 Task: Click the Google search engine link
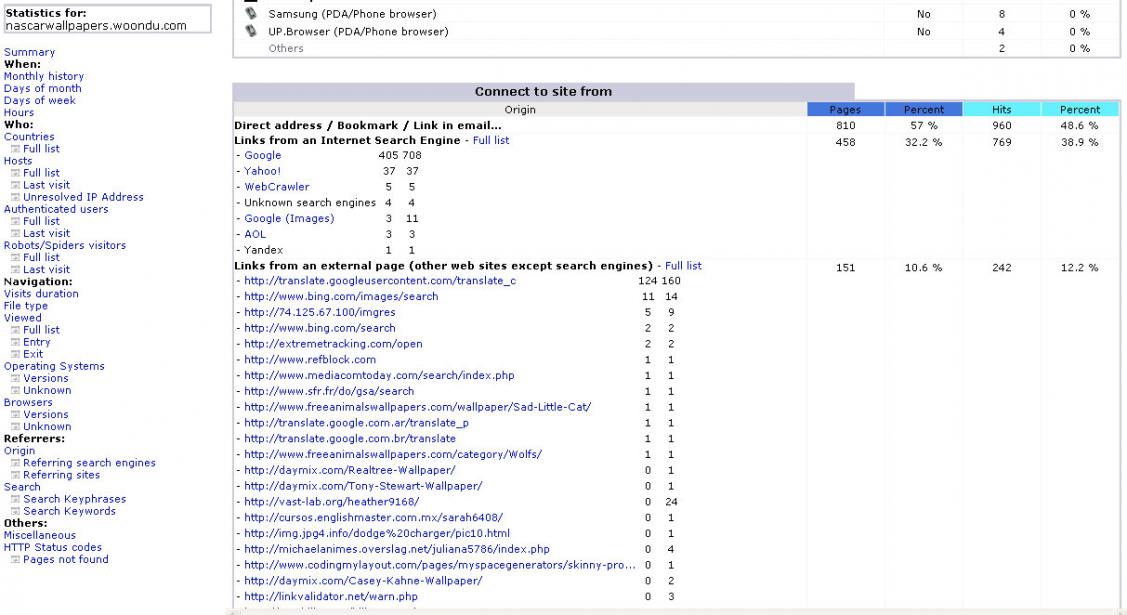tap(262, 155)
